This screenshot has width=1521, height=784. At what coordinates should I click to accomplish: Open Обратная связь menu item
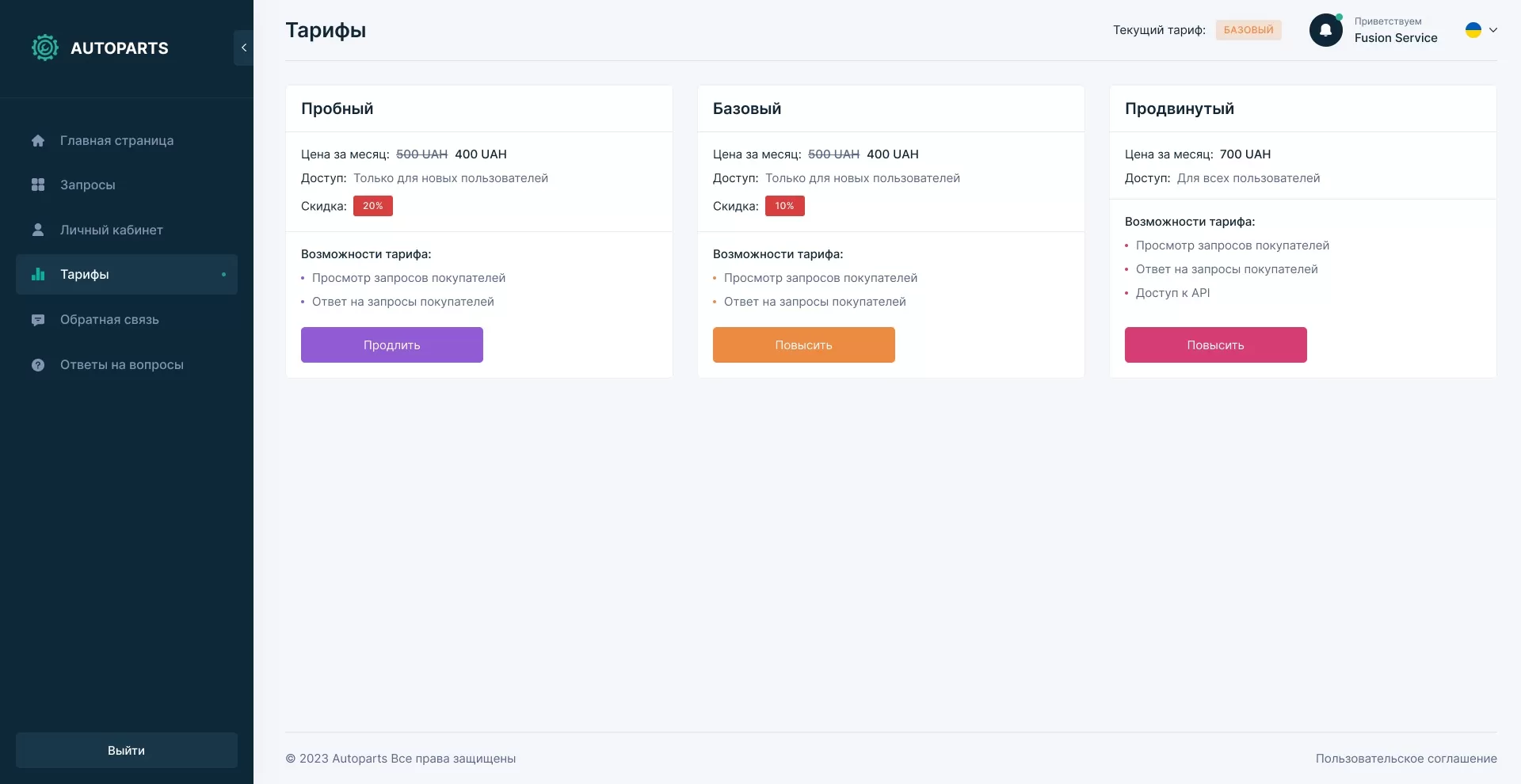click(127, 320)
